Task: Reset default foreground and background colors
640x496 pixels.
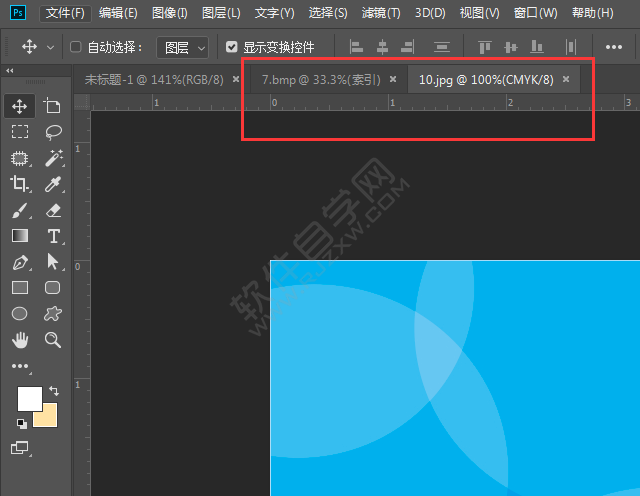Action: (22, 424)
